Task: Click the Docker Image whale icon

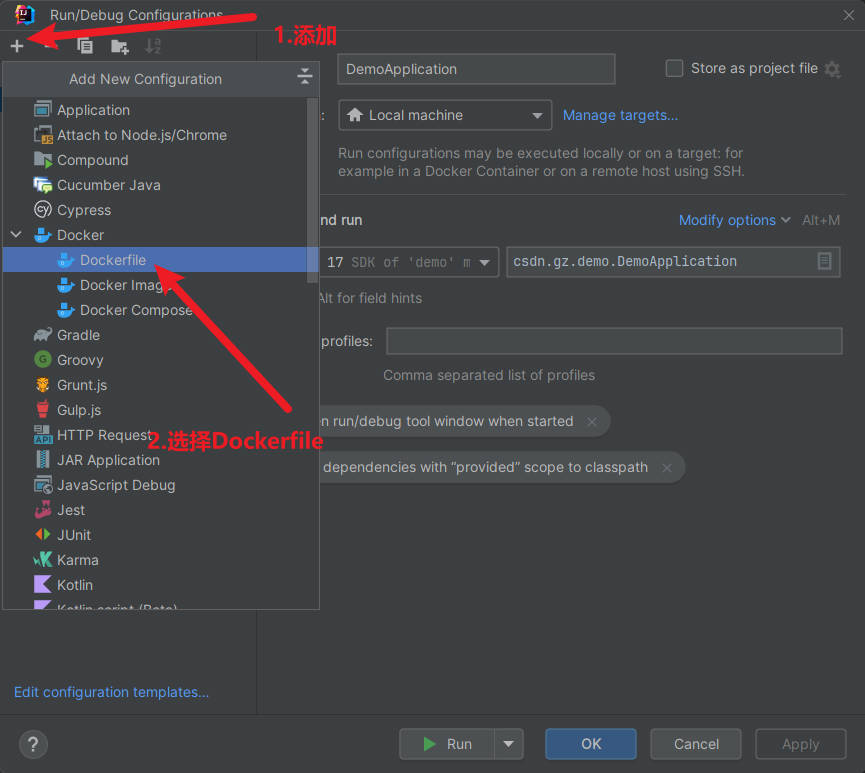Action: (66, 285)
